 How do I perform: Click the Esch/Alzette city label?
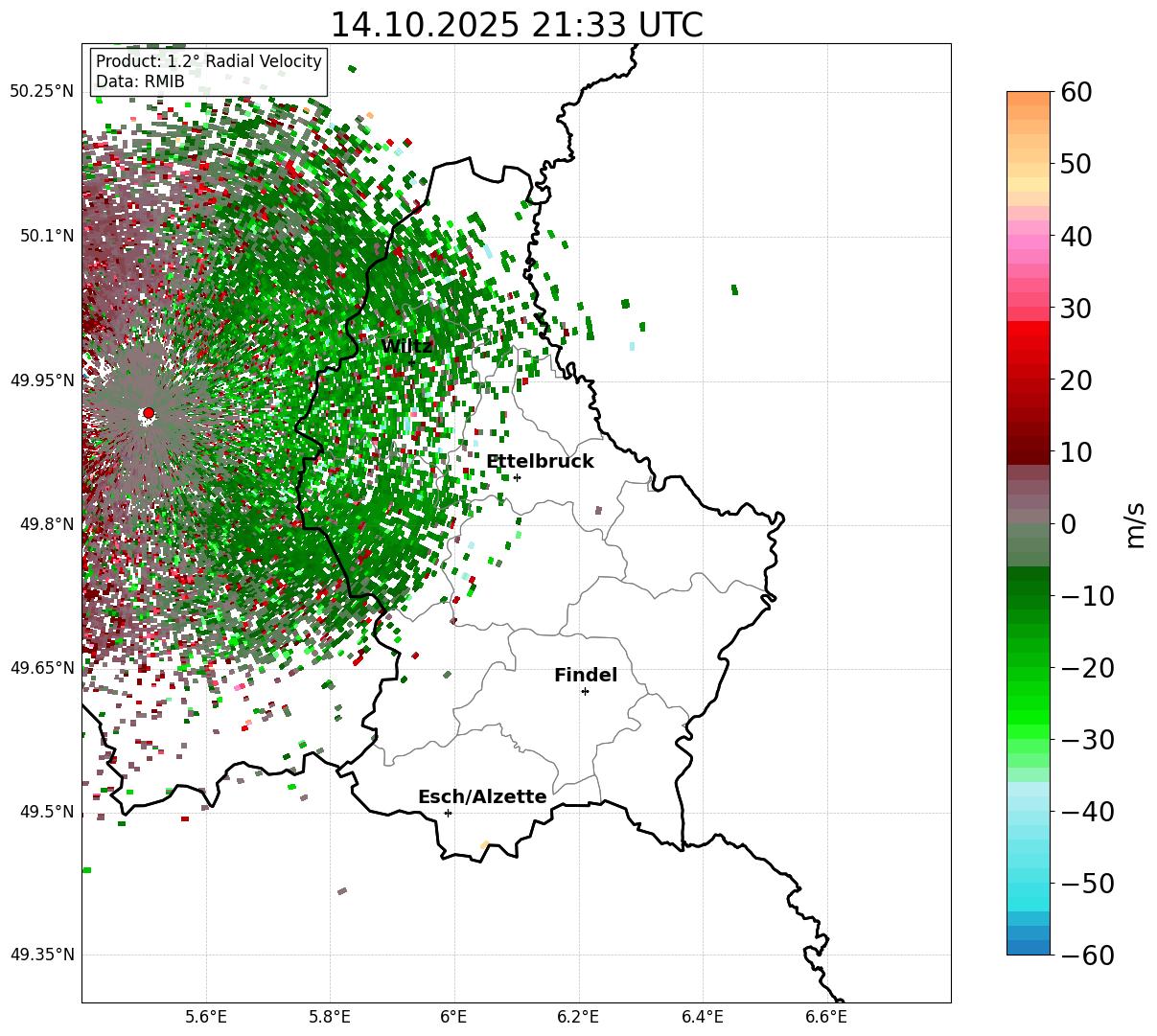coord(482,797)
